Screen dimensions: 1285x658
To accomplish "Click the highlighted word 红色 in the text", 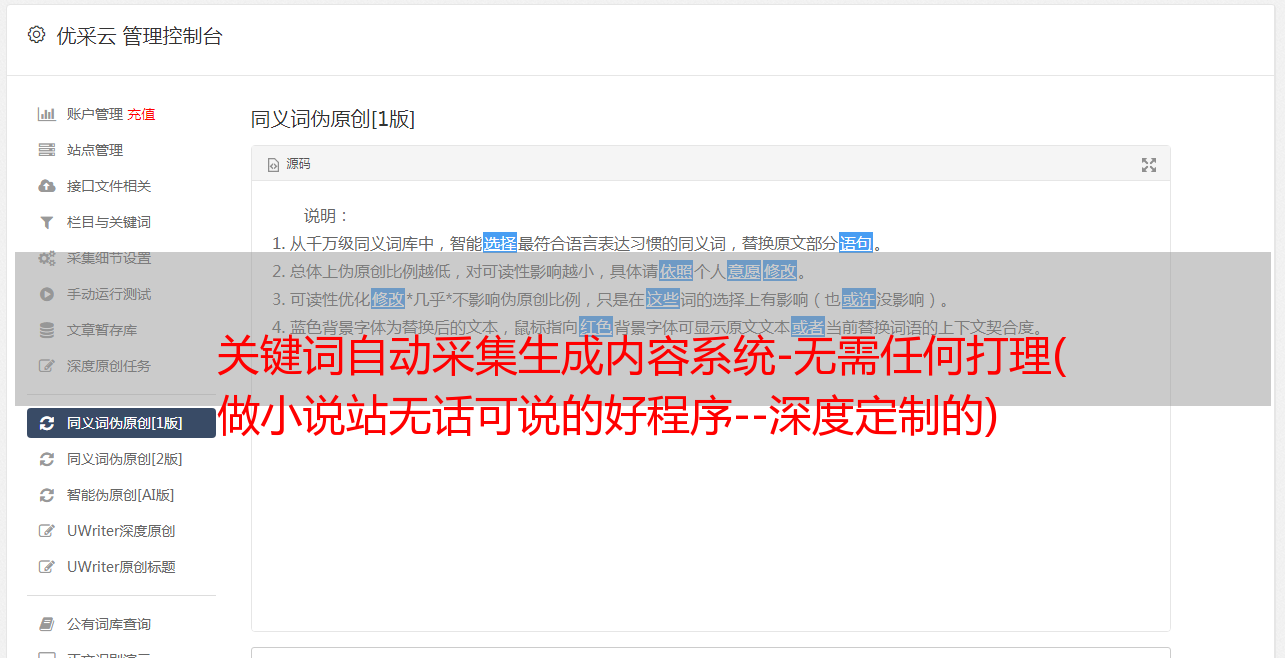I will click(x=596, y=327).
